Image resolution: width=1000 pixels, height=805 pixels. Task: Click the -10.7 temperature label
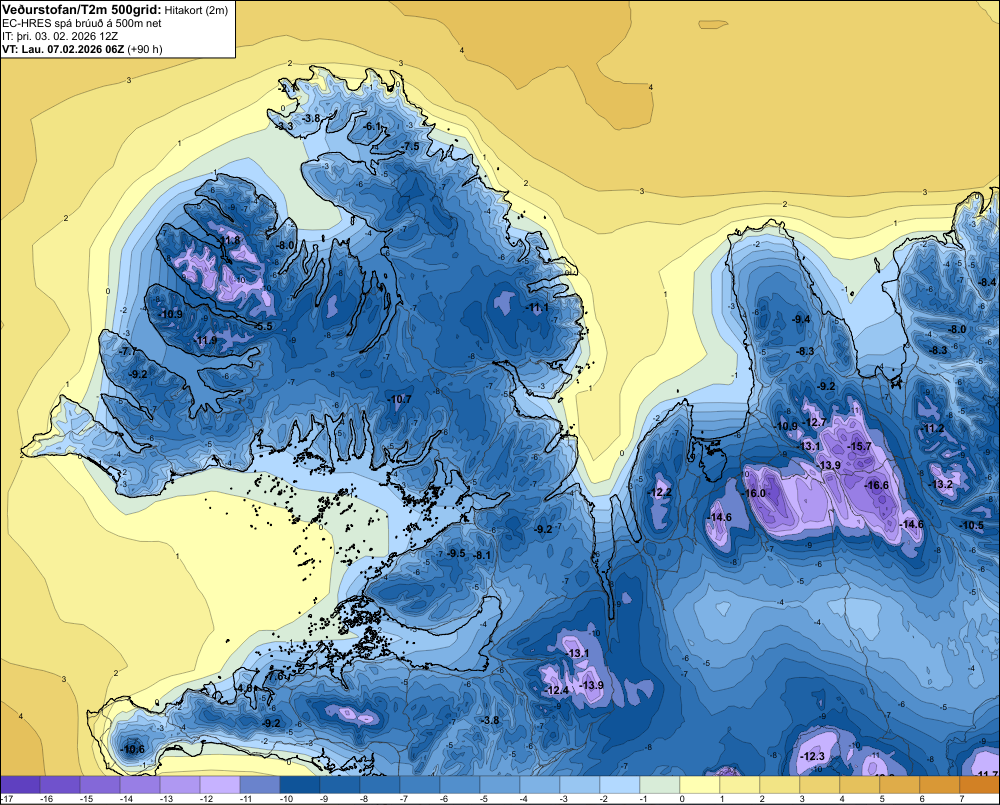399,400
